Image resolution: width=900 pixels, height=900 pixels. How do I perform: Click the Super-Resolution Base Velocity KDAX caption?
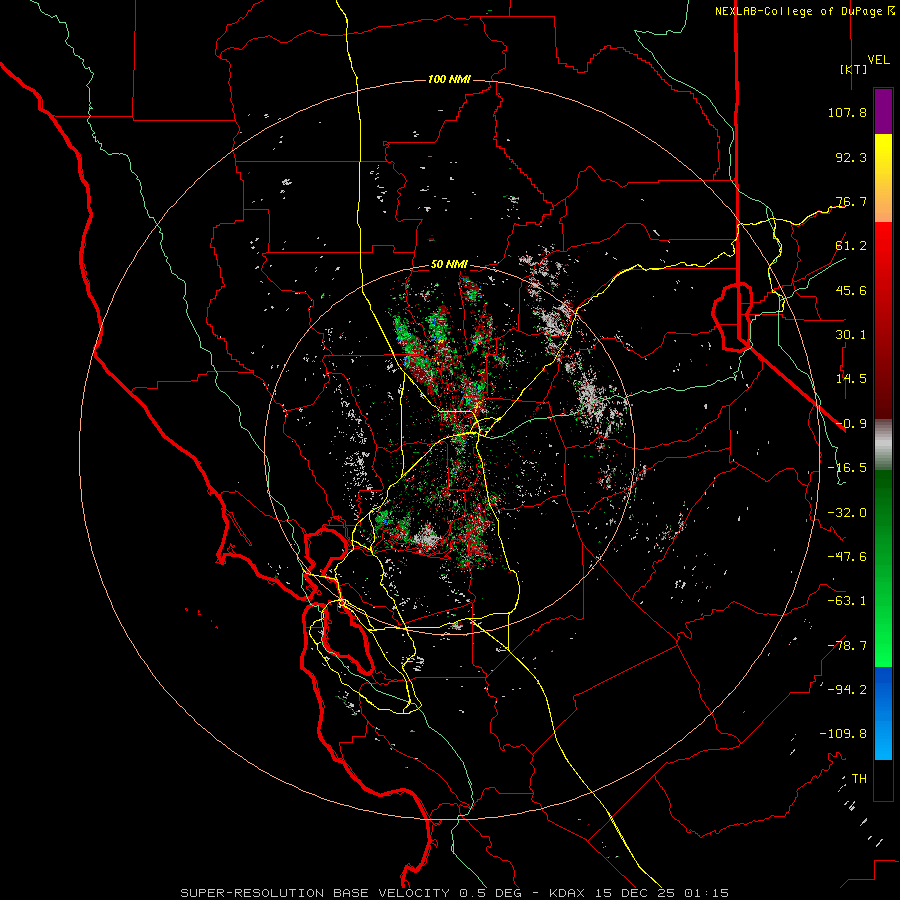coord(455,893)
